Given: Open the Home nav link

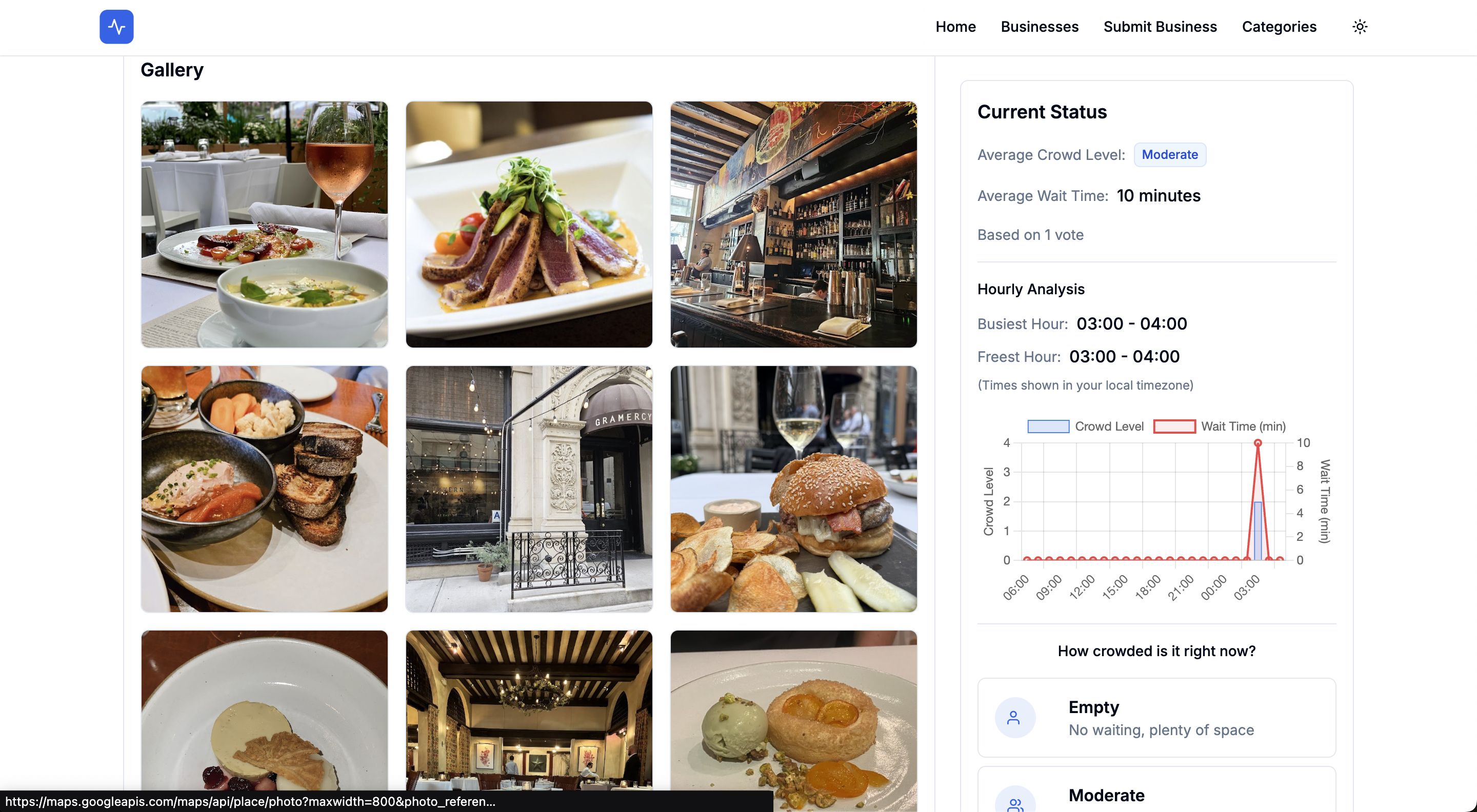Looking at the screenshot, I should pos(955,26).
